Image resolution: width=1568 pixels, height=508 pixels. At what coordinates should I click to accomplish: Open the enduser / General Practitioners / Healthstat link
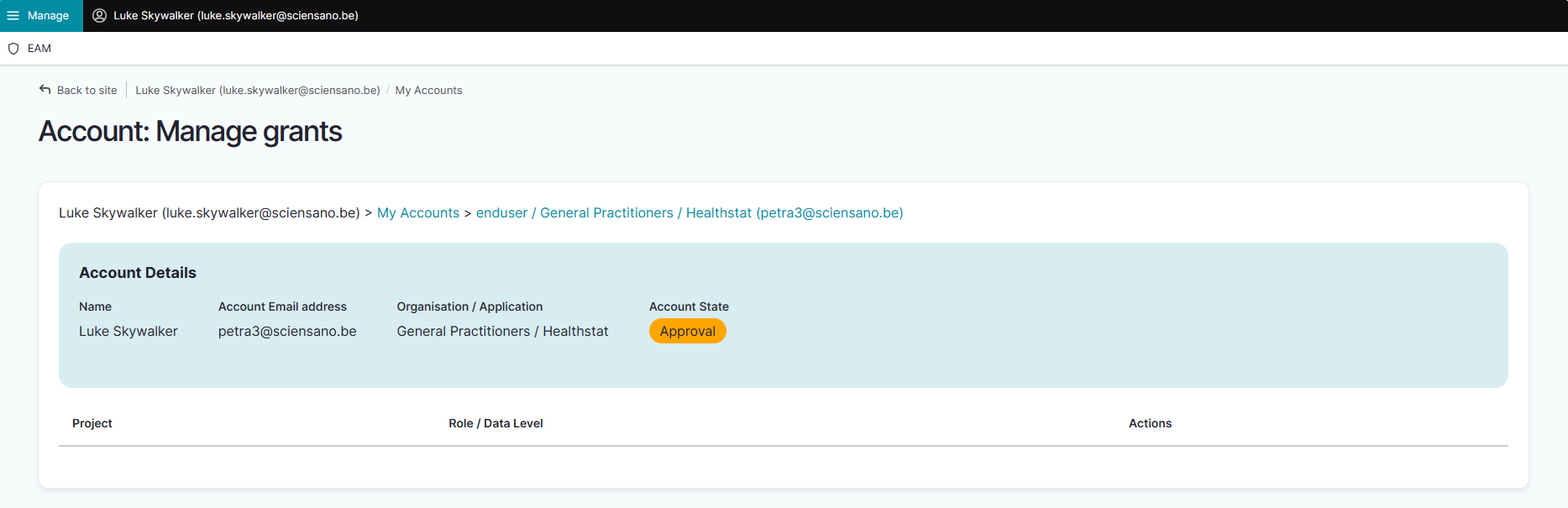pos(689,213)
